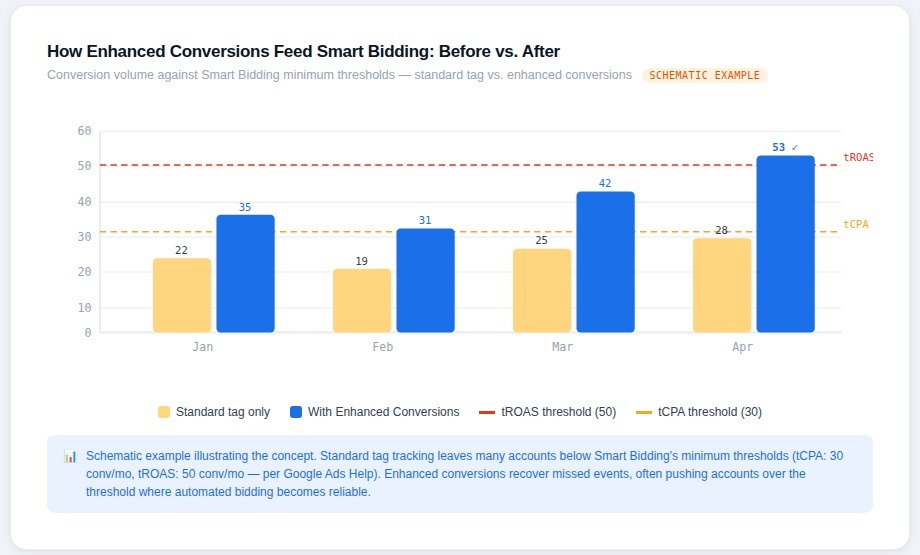920x555 pixels.
Task: Click the blue Enhanced Conversions legend swatch
Action: coord(296,412)
